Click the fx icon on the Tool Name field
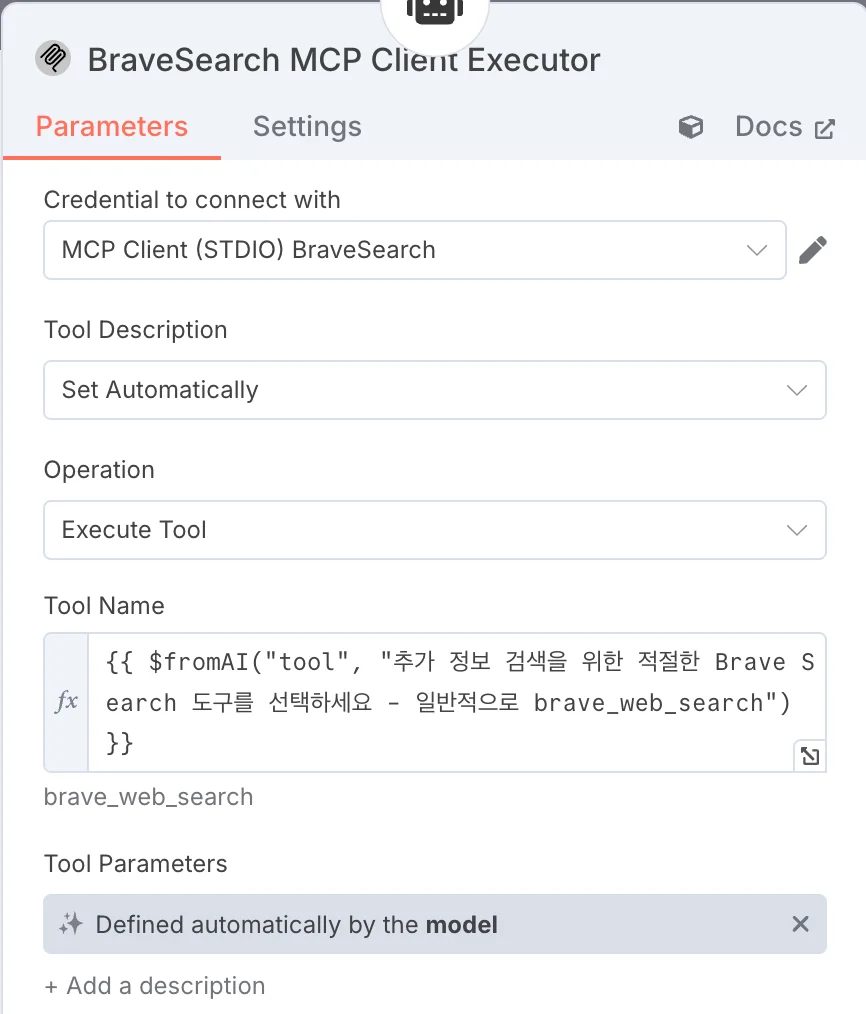Viewport: 866px width, 1014px height. [65, 700]
